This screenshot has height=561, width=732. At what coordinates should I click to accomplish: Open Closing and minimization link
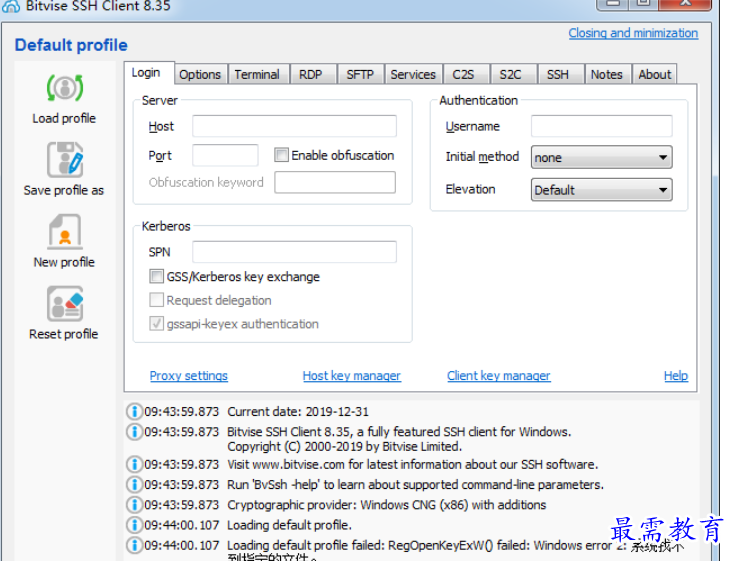click(x=633, y=33)
